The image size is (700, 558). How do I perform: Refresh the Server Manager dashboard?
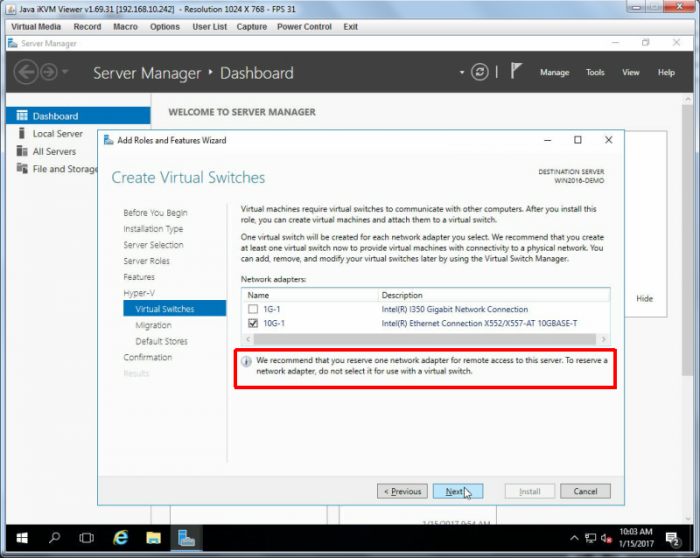coord(479,72)
